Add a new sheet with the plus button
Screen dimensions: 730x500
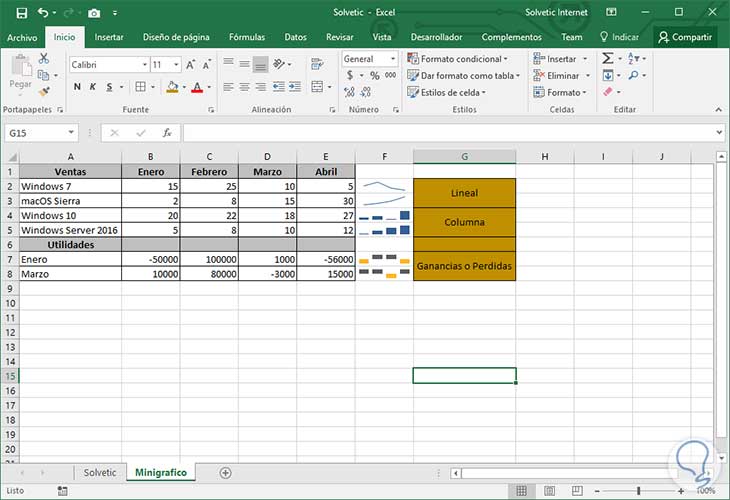tap(225, 473)
